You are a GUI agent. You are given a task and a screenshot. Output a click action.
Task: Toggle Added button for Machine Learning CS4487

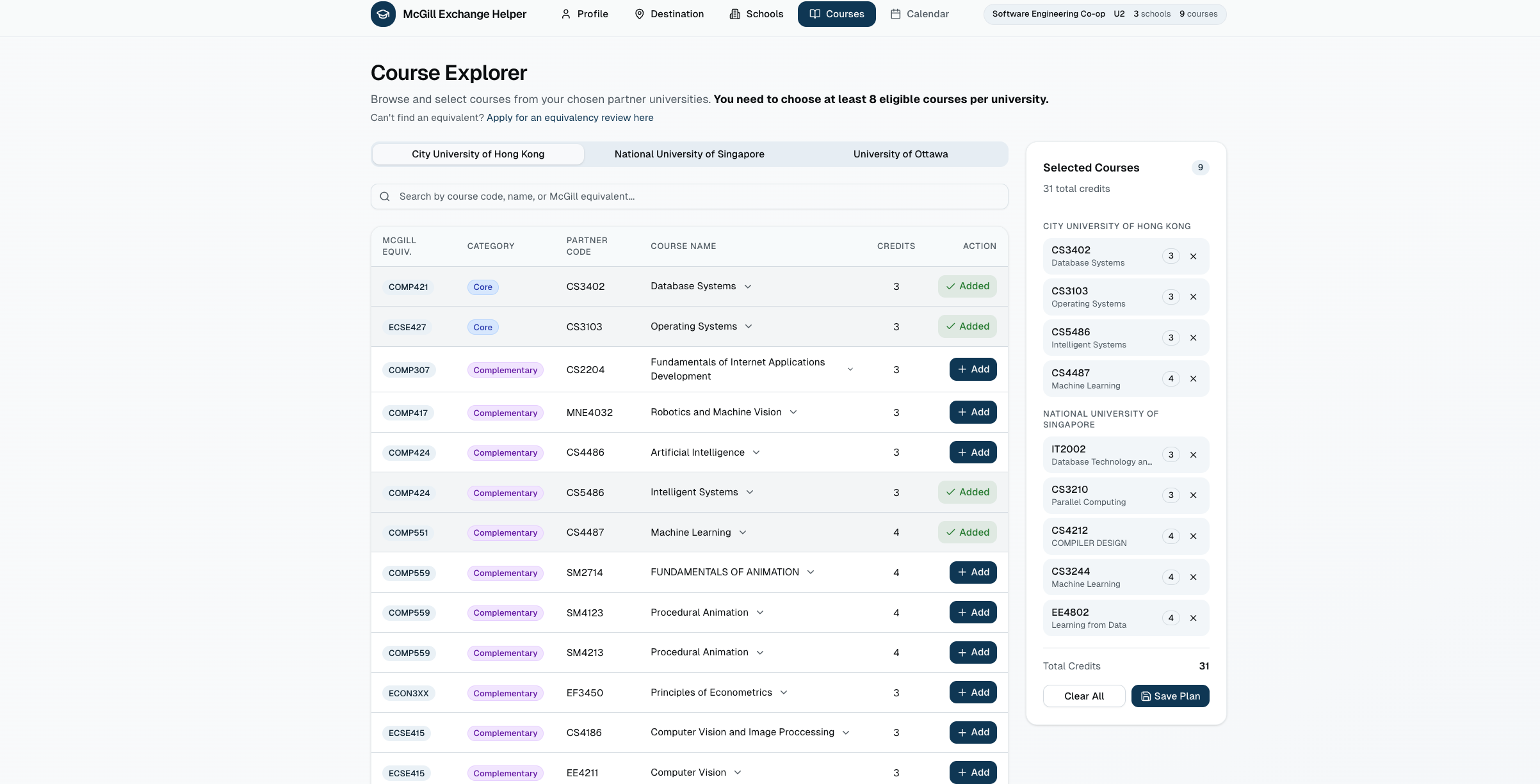967,532
